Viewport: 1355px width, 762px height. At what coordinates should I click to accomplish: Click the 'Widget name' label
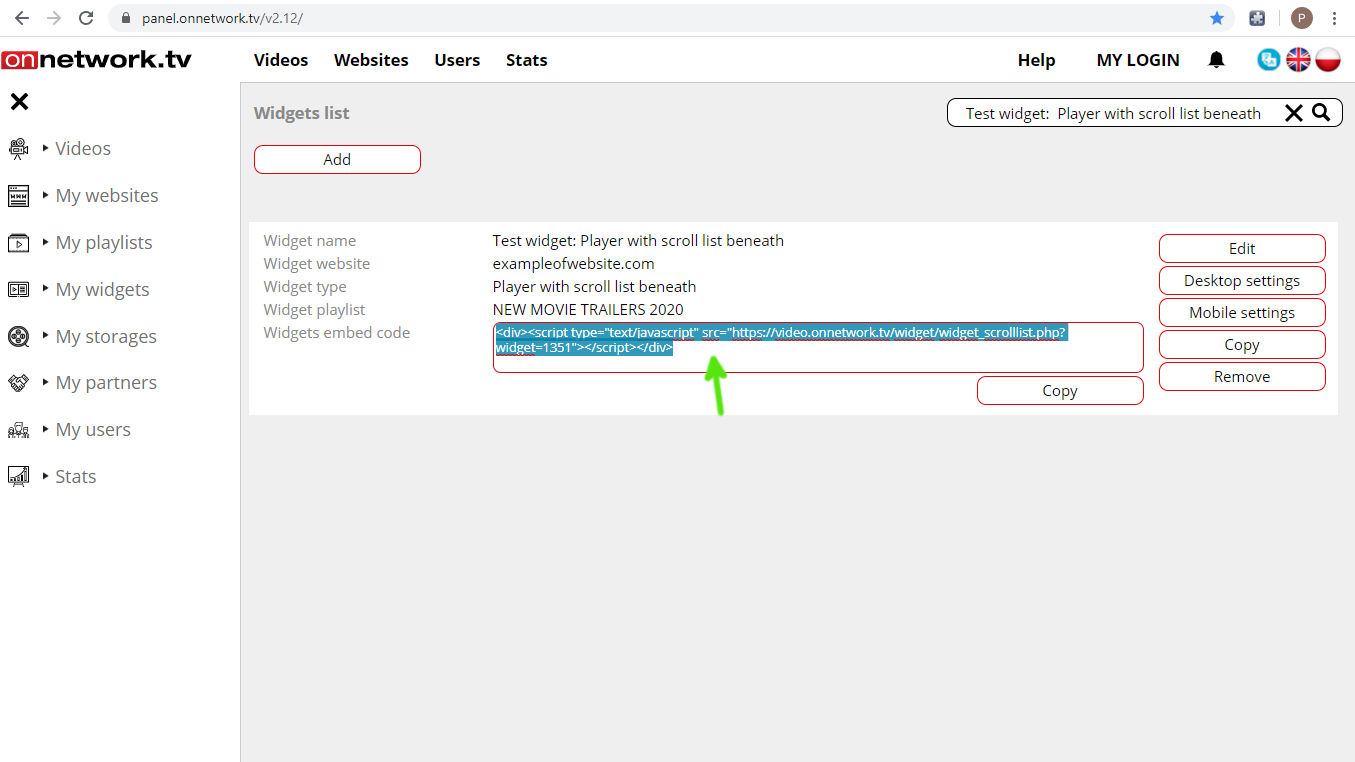310,240
